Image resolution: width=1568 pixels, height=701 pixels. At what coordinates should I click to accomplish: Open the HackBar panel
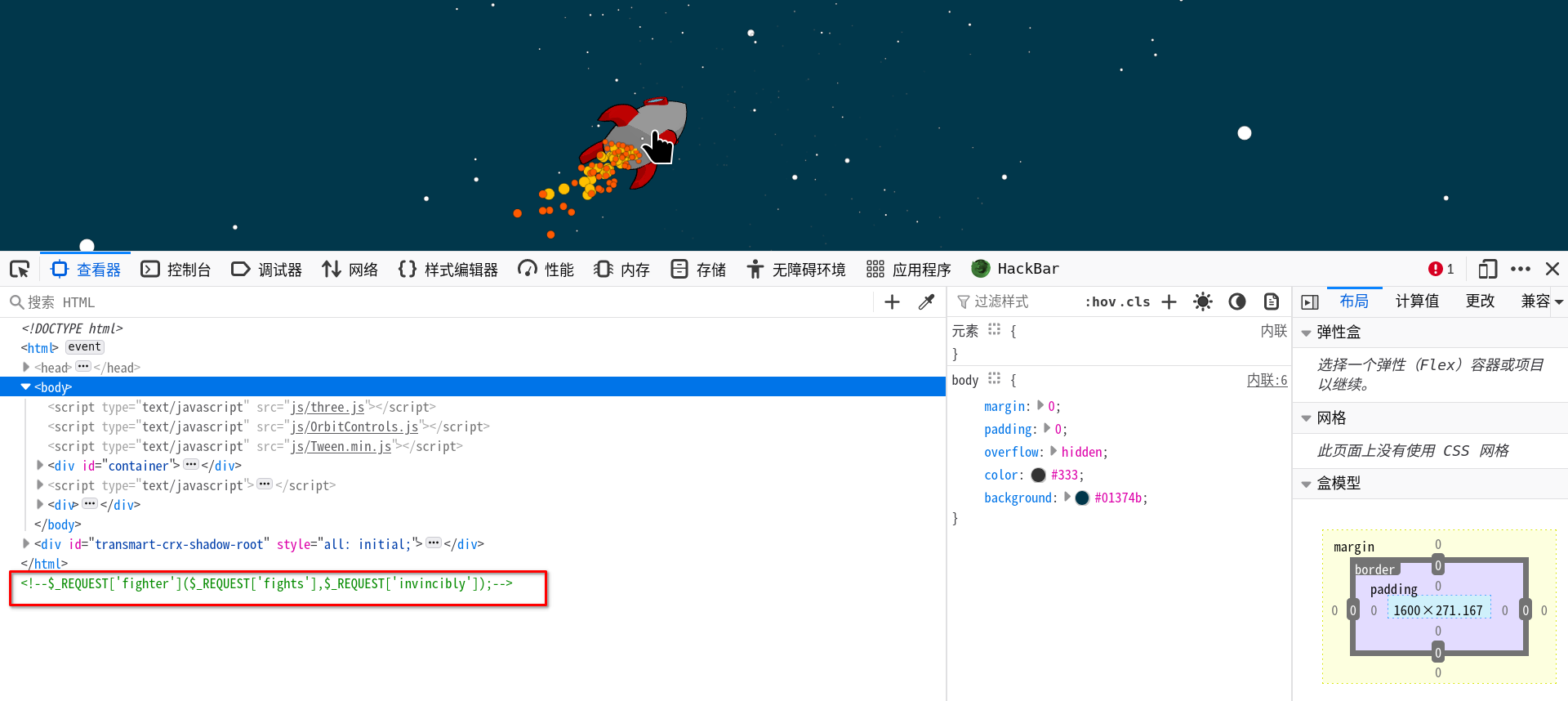coord(1015,269)
